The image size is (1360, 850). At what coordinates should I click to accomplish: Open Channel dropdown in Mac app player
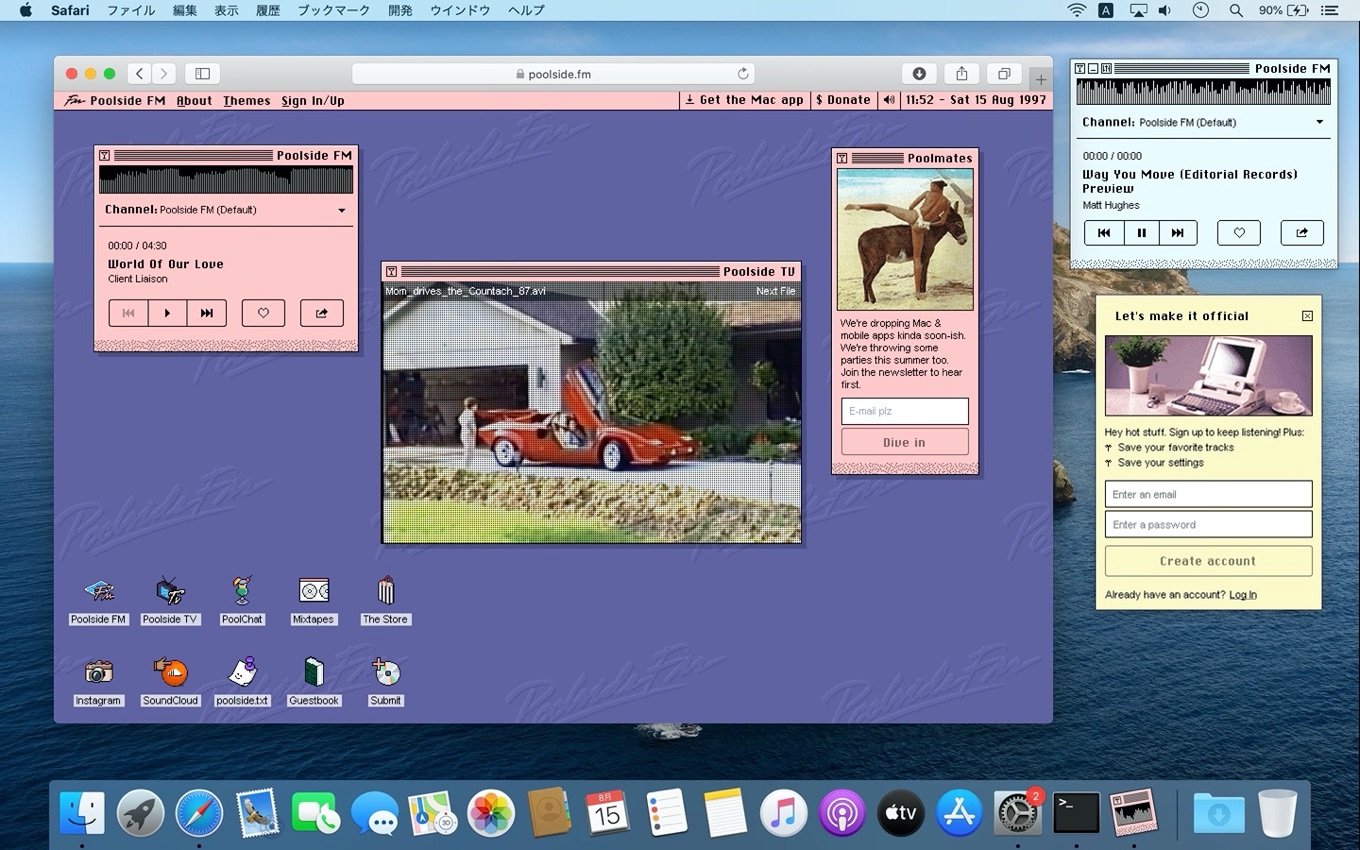(1203, 122)
